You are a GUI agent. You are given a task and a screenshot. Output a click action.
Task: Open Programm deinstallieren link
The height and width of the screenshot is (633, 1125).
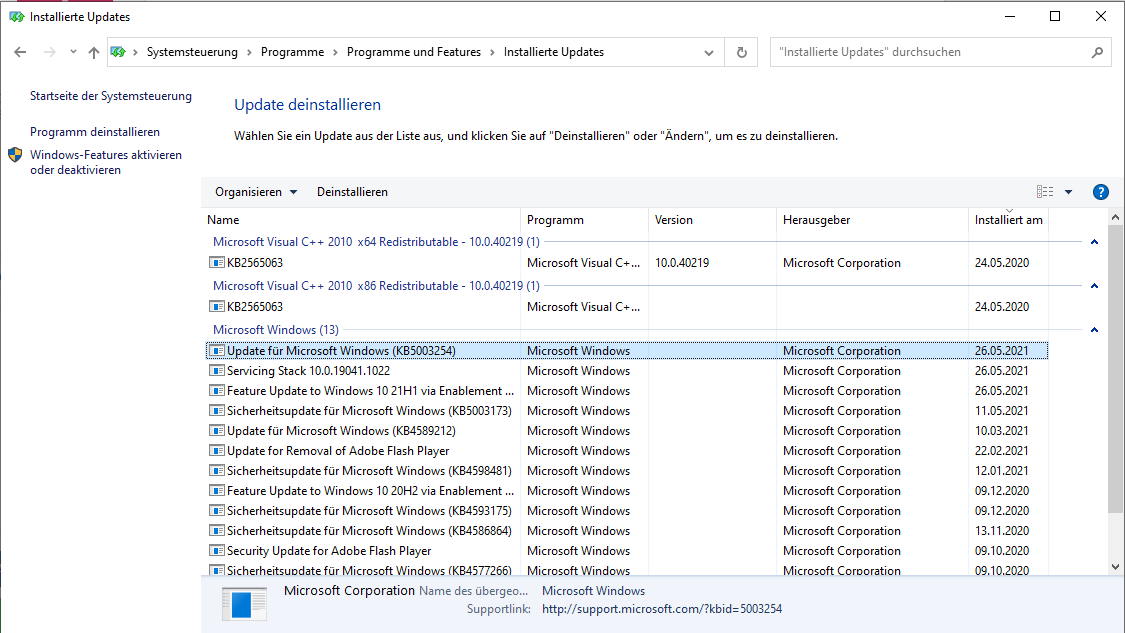pos(95,132)
